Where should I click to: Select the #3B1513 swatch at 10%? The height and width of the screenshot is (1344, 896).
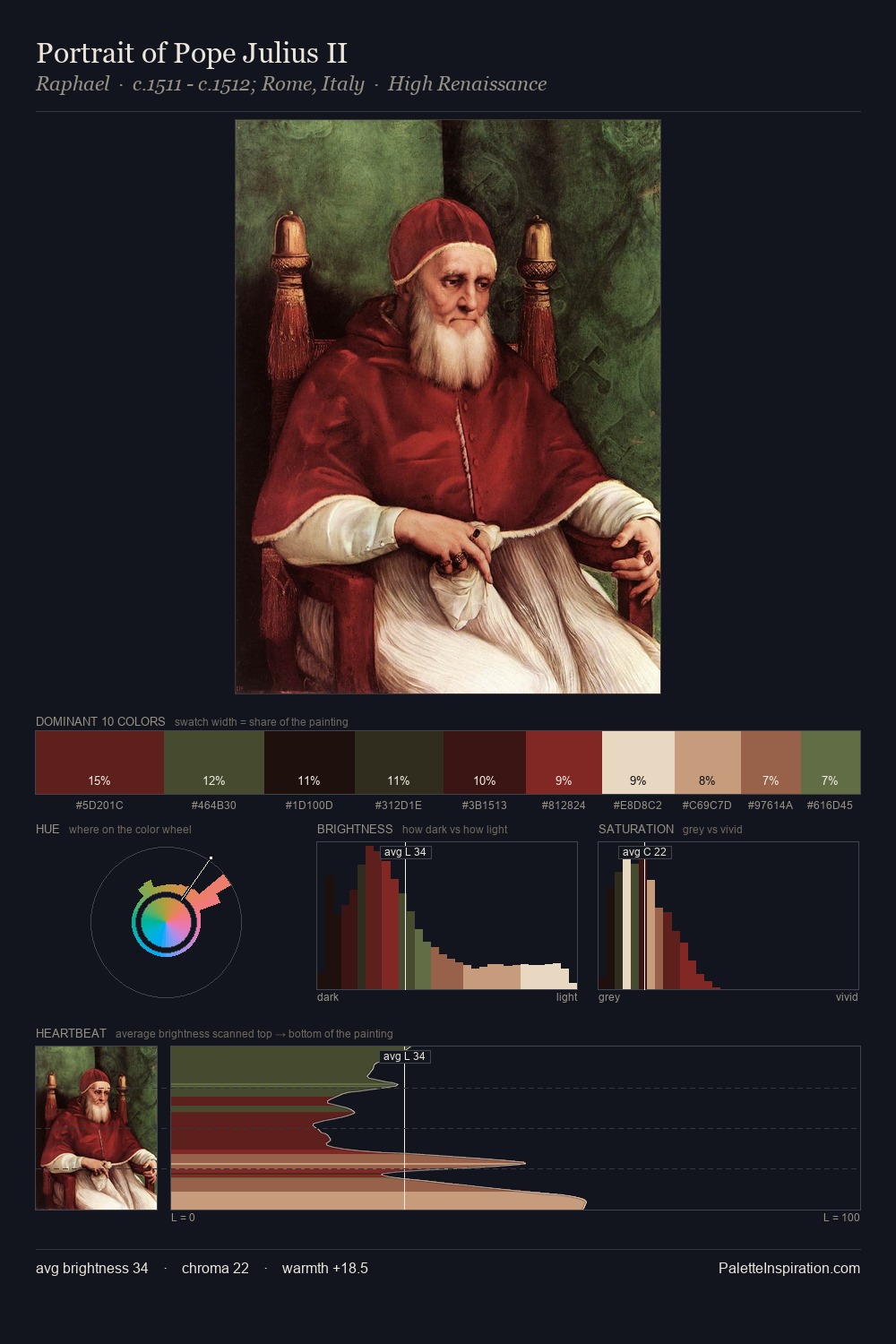point(485,762)
